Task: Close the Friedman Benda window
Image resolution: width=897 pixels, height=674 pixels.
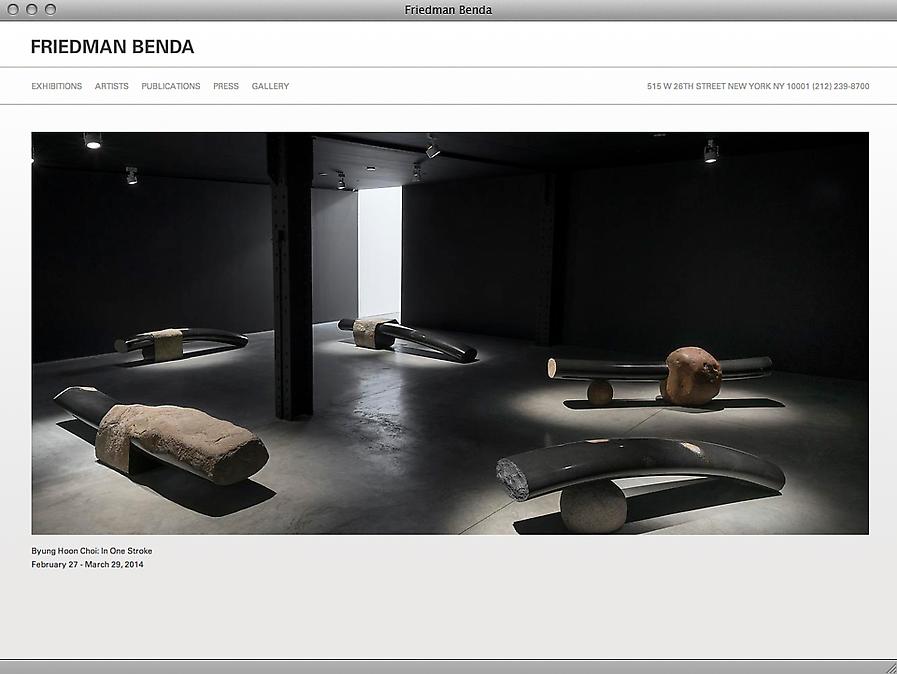Action: click(x=13, y=9)
